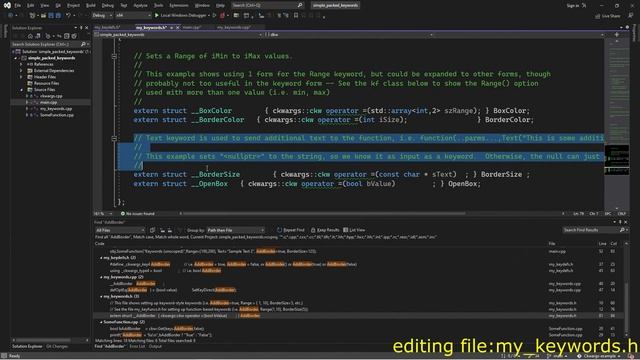Click the Repeat Find button
Viewport: 640px width, 360px height.
(x=291, y=230)
